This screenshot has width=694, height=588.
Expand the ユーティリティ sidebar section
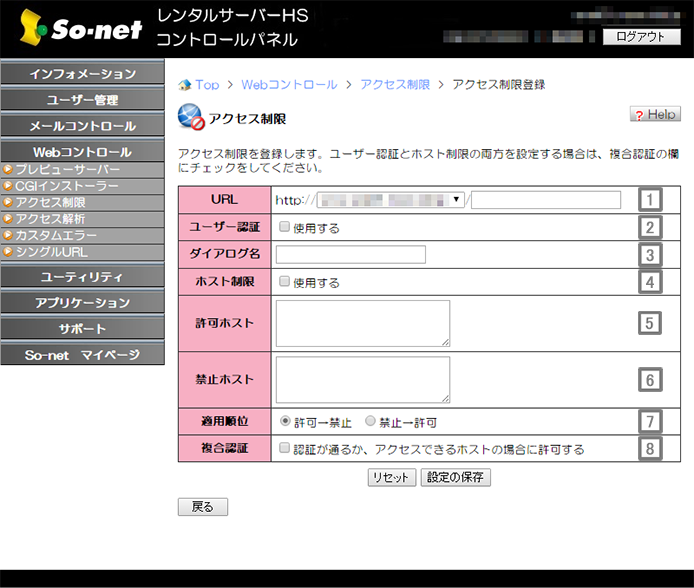[x=82, y=277]
